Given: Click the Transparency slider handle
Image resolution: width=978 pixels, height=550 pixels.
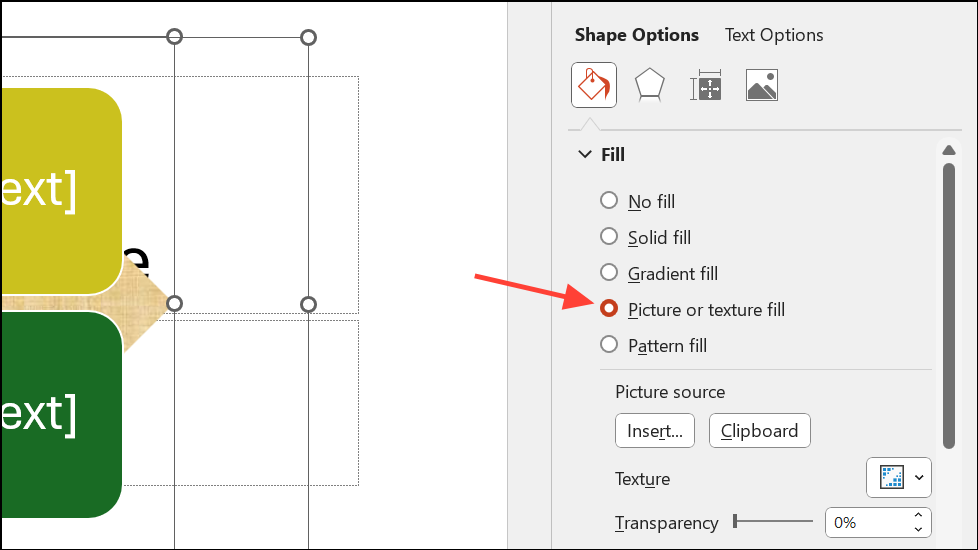Looking at the screenshot, I should pos(735,521).
